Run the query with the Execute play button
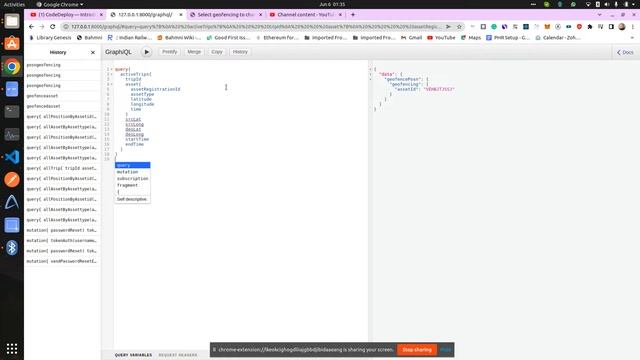 click(x=147, y=52)
